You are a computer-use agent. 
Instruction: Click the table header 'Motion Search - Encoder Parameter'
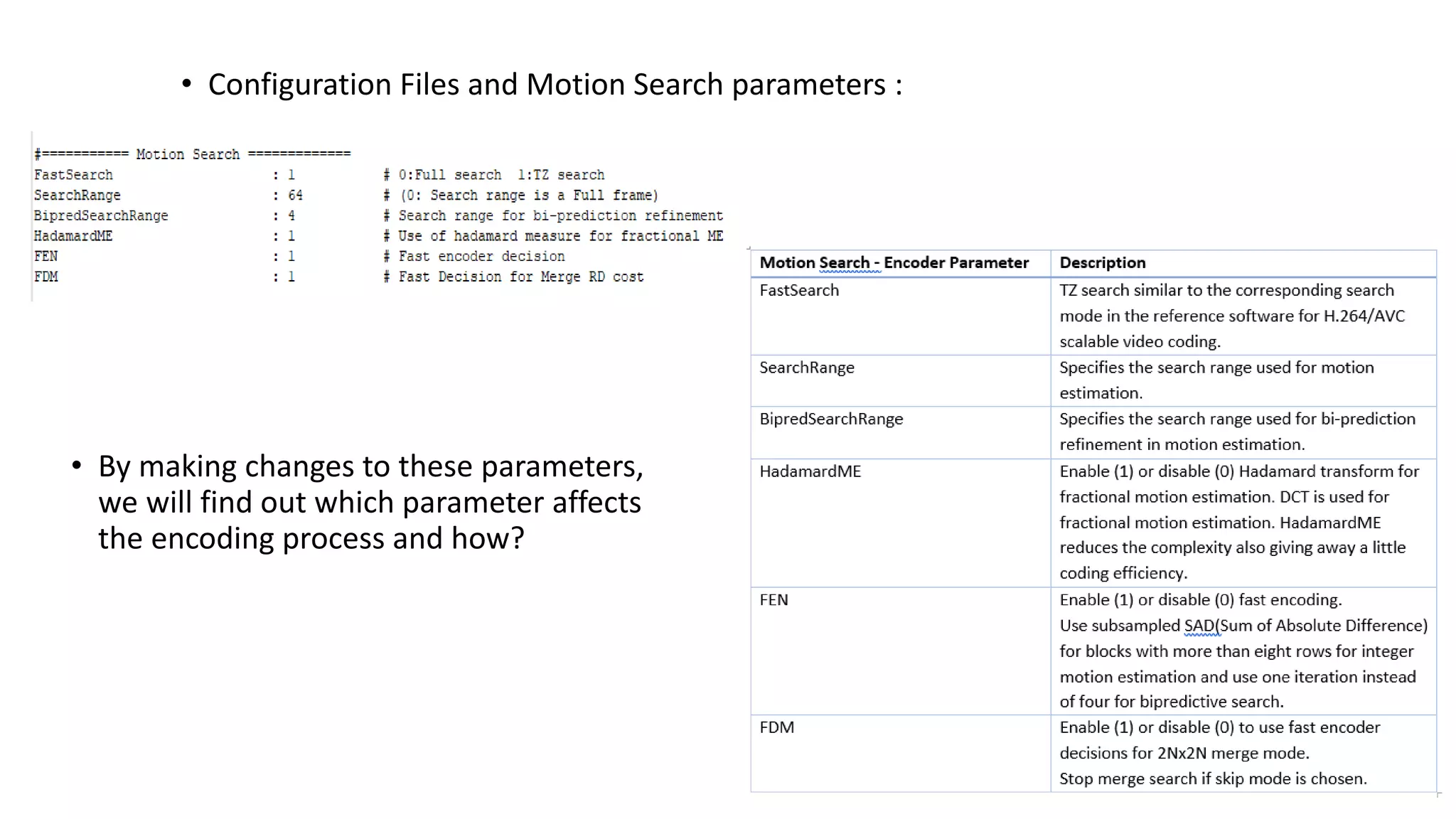click(894, 263)
